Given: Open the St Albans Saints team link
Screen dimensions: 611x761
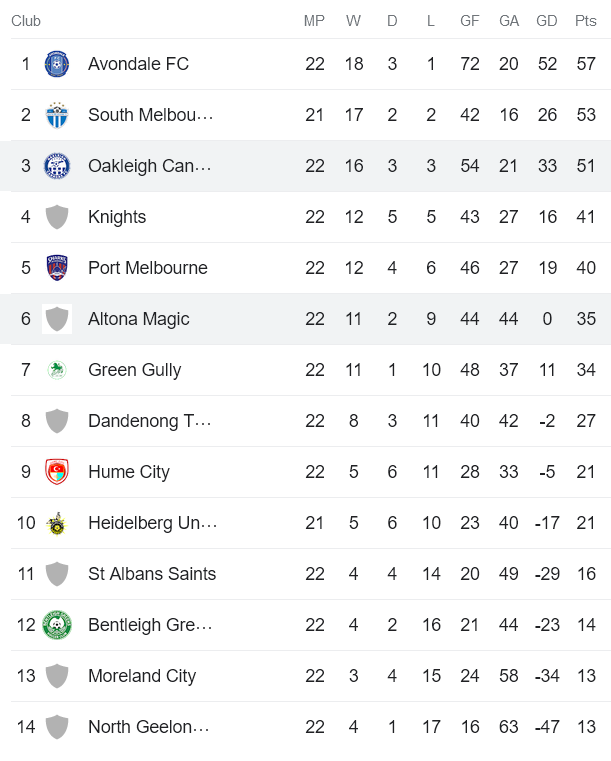Looking at the screenshot, I should [152, 574].
